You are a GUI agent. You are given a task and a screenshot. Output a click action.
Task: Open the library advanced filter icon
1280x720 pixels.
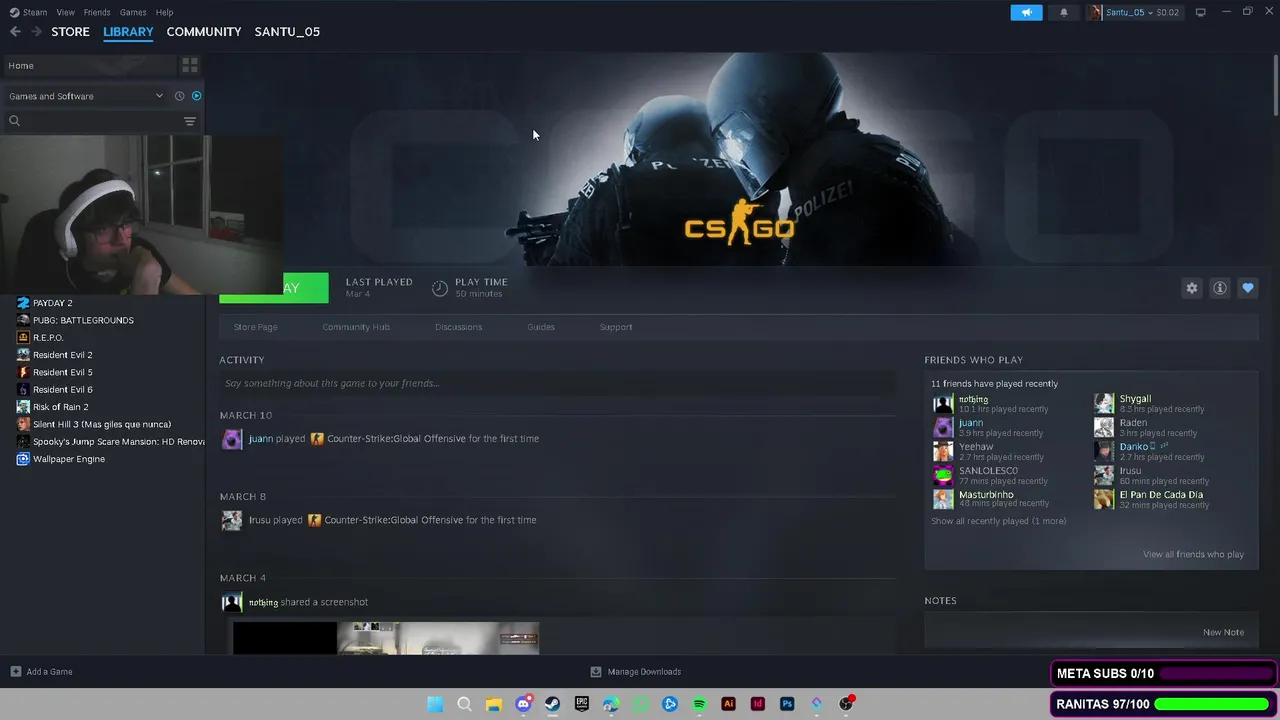click(x=189, y=121)
